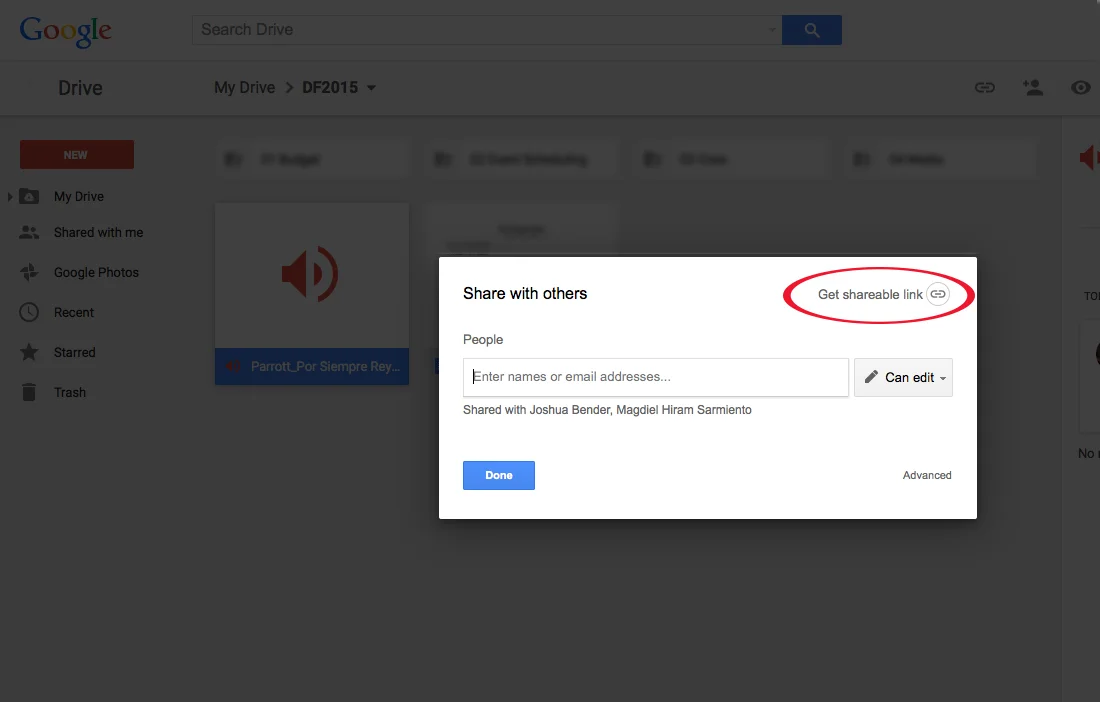Click the red NEW button

pos(76,155)
